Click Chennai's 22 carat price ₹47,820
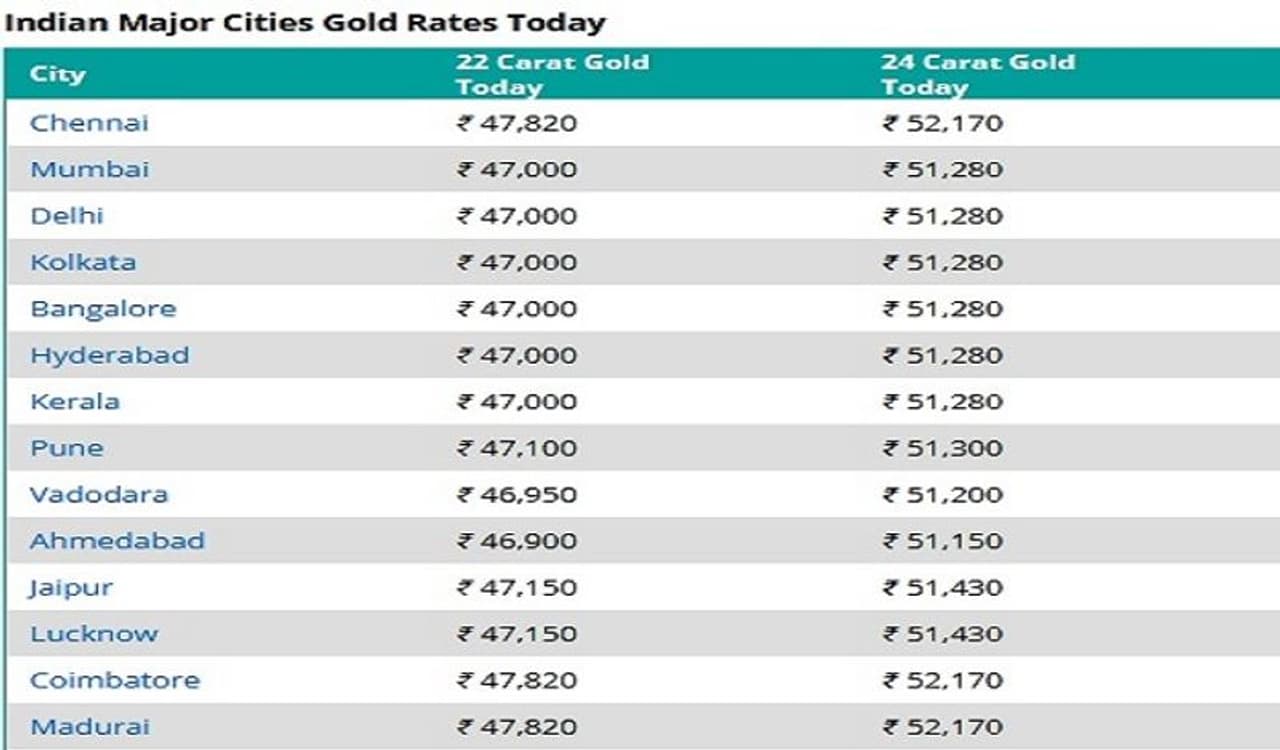The height and width of the screenshot is (750, 1280). click(517, 123)
